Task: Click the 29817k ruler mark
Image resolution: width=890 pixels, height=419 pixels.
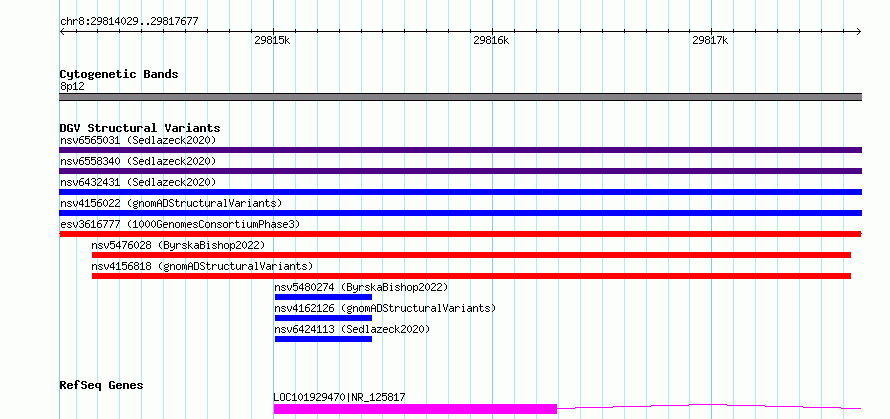Action: pyautogui.click(x=710, y=40)
